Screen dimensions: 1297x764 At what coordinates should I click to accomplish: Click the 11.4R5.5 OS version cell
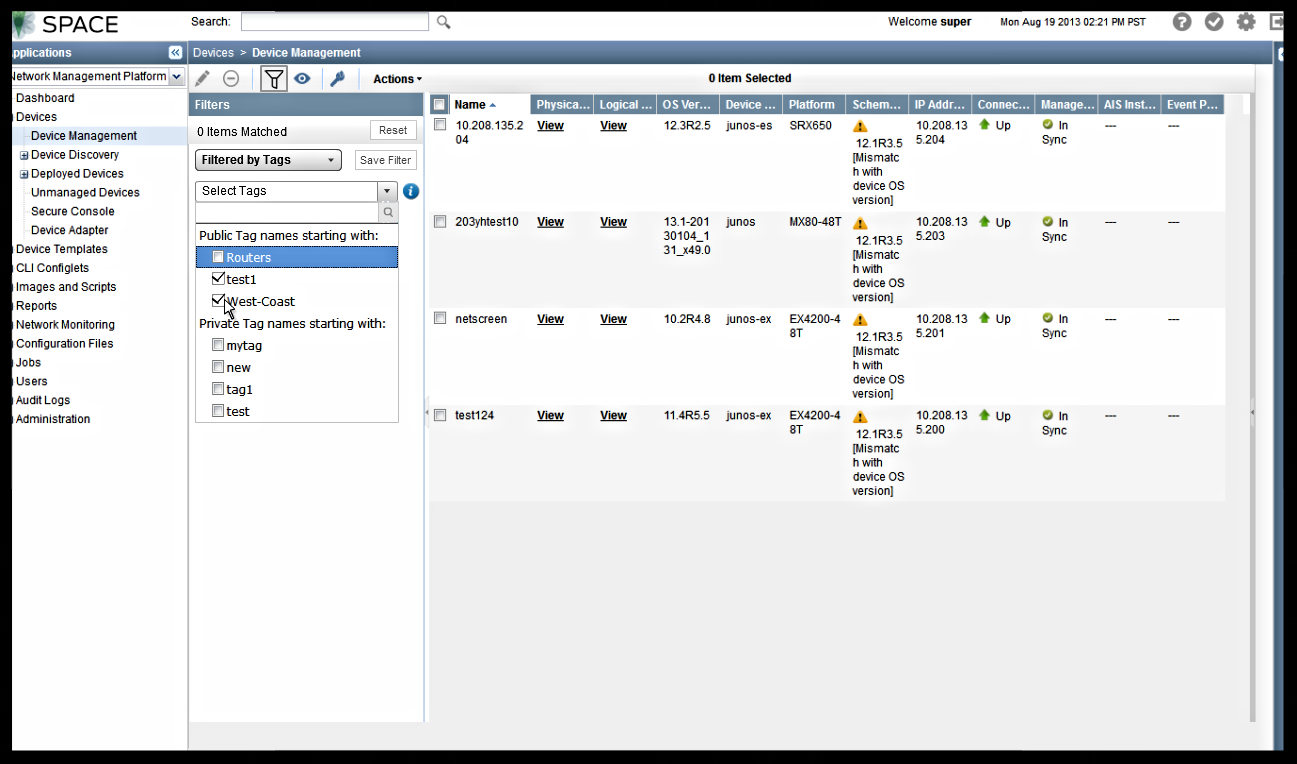tap(687, 416)
